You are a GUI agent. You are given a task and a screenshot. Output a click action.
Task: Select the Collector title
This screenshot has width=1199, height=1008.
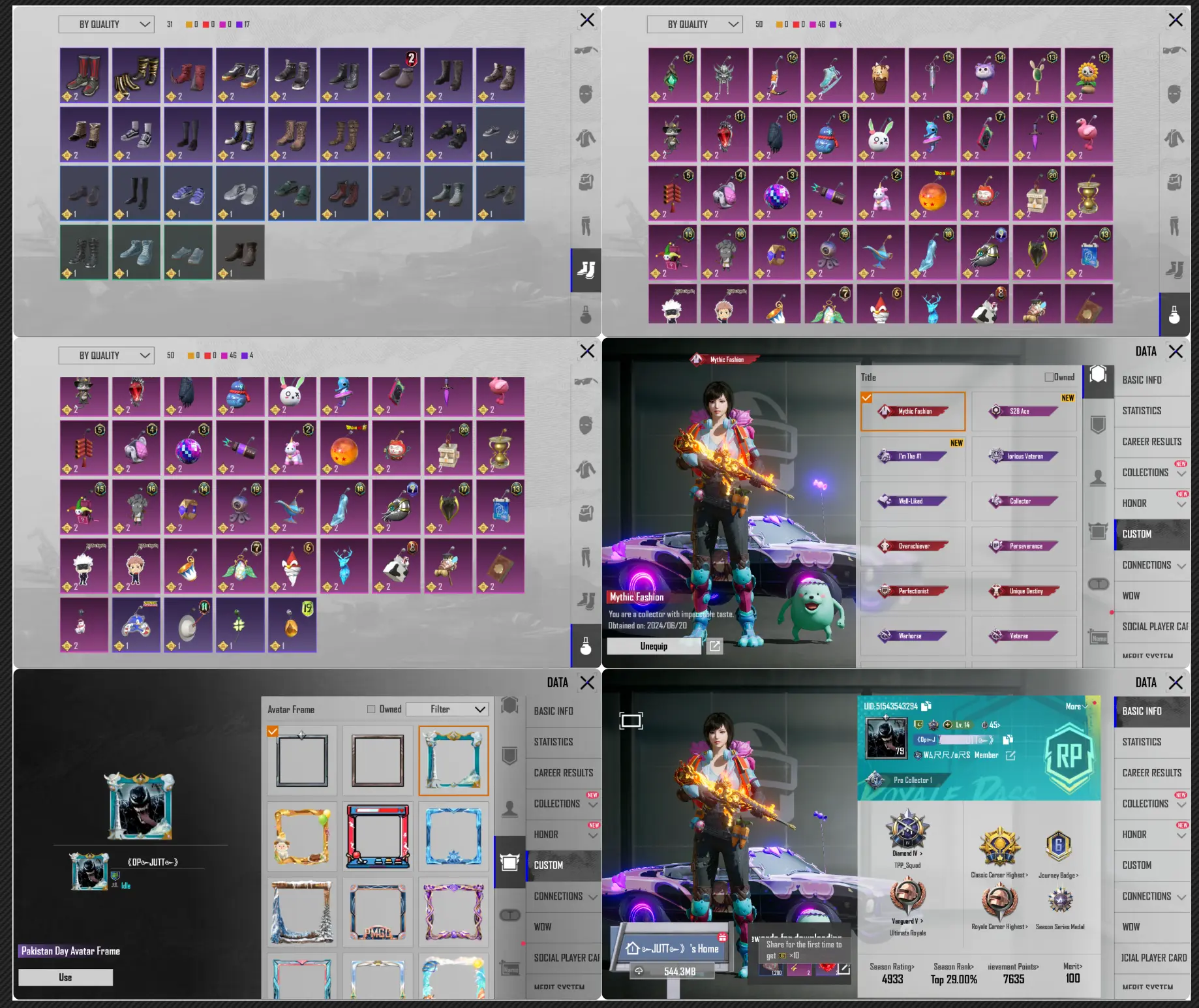tap(1024, 501)
